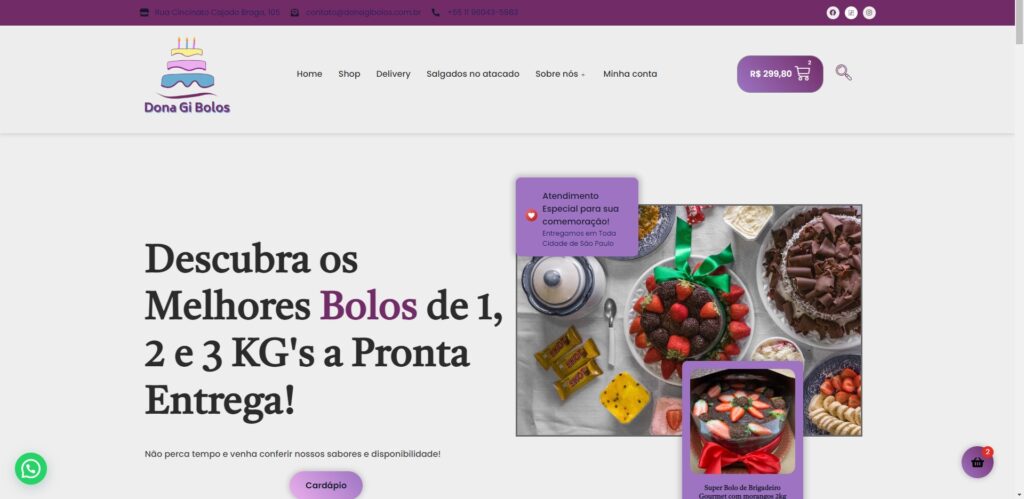This screenshot has height=499, width=1024.
Task: Open the Delivery page
Action: coord(393,74)
